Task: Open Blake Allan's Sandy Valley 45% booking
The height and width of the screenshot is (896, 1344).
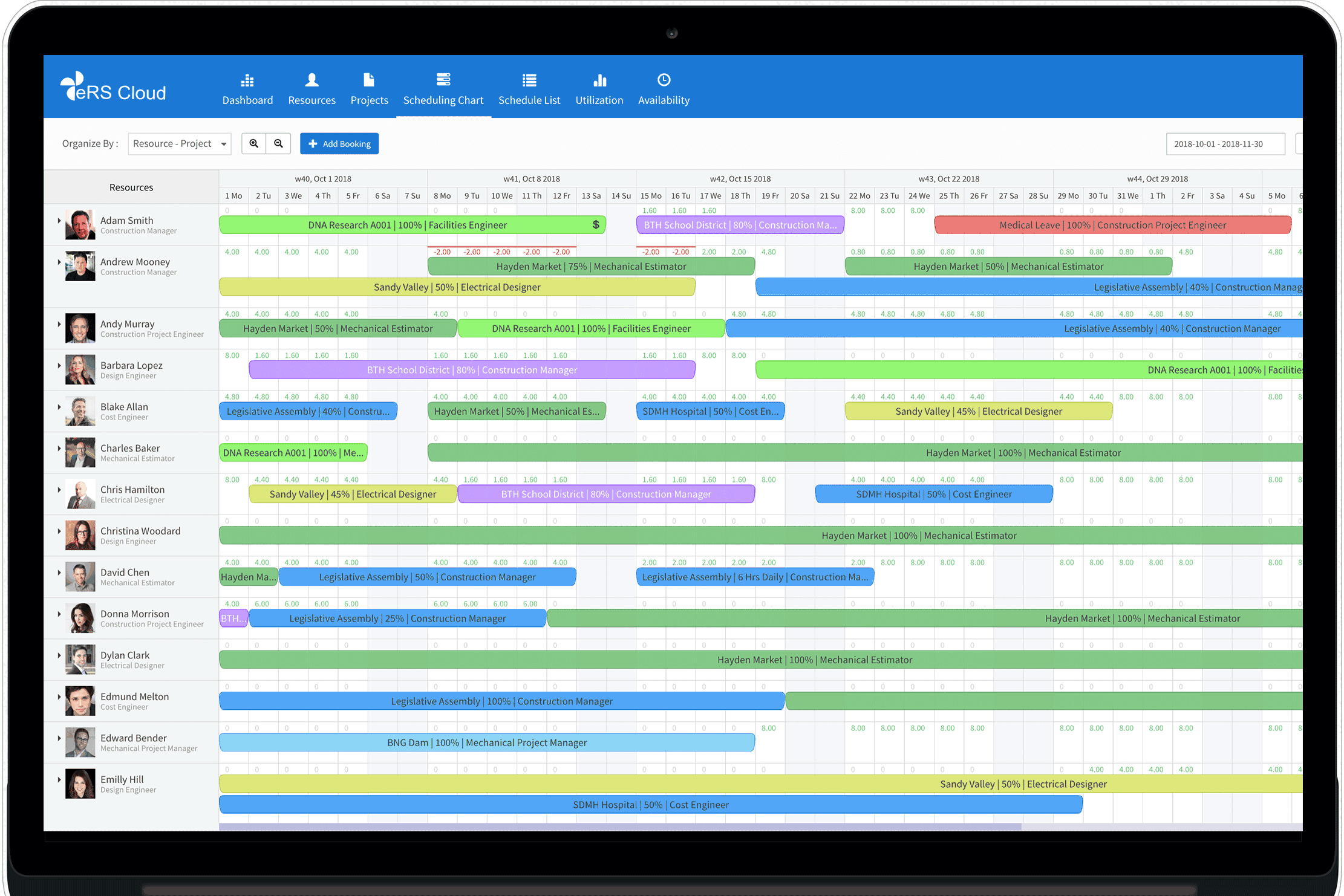Action: pos(979,411)
